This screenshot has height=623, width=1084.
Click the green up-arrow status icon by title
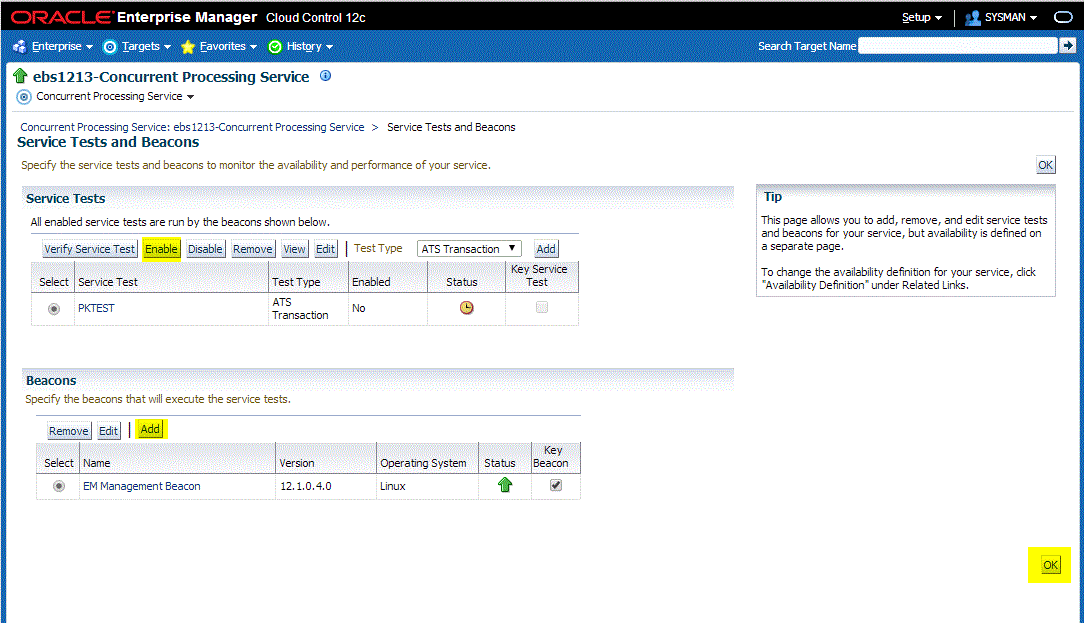pyautogui.click(x=20, y=76)
